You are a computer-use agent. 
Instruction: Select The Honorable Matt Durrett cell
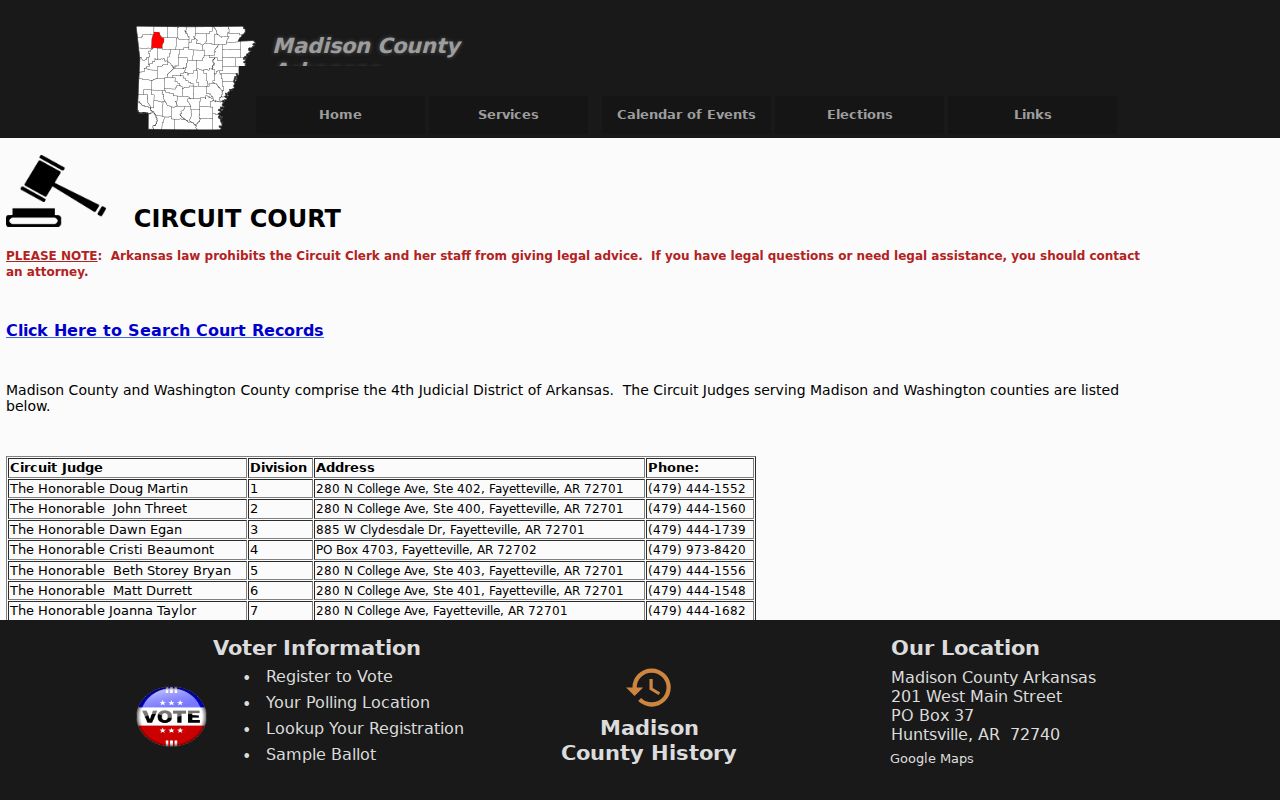(x=127, y=590)
